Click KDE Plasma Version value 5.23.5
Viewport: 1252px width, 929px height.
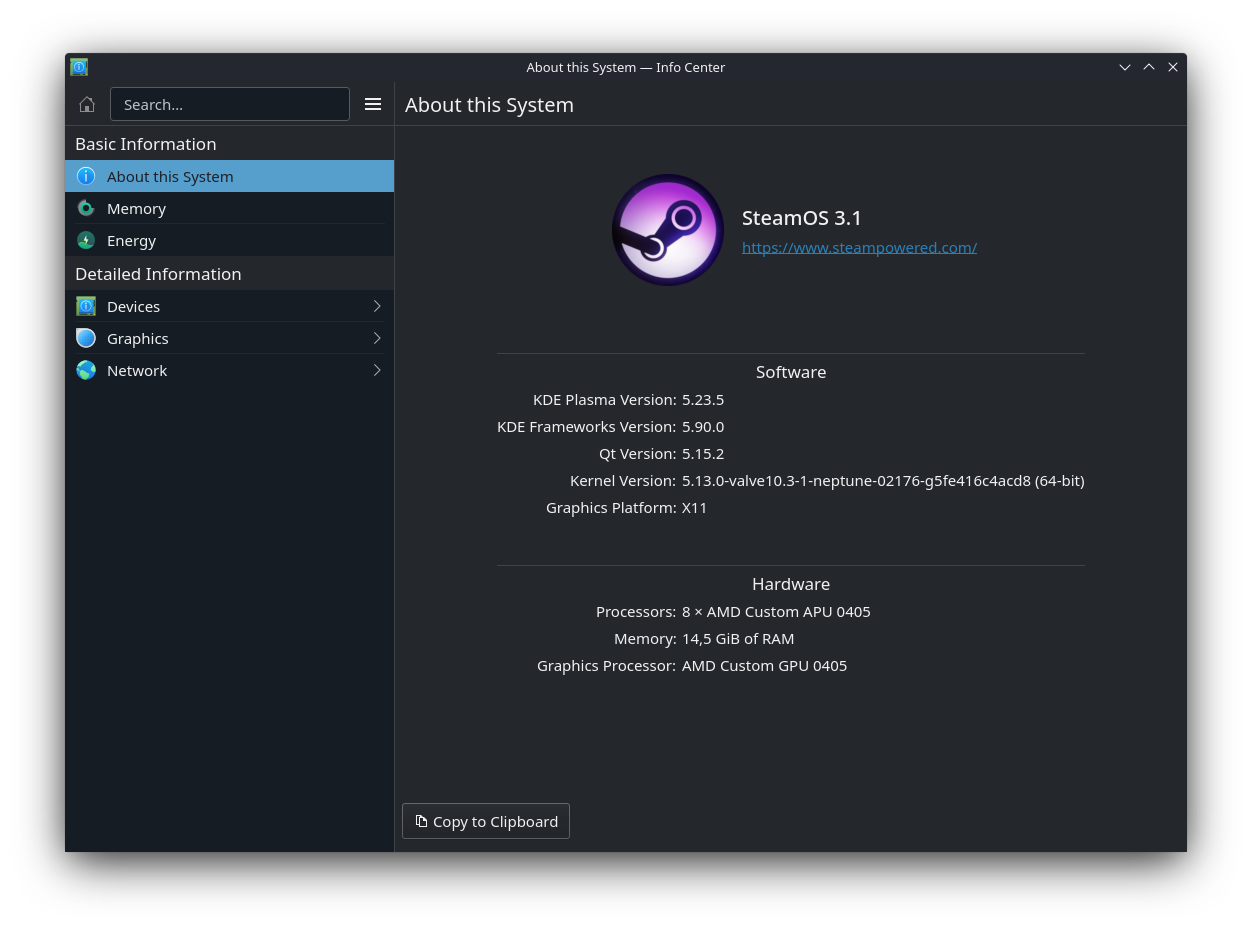pyautogui.click(x=703, y=399)
